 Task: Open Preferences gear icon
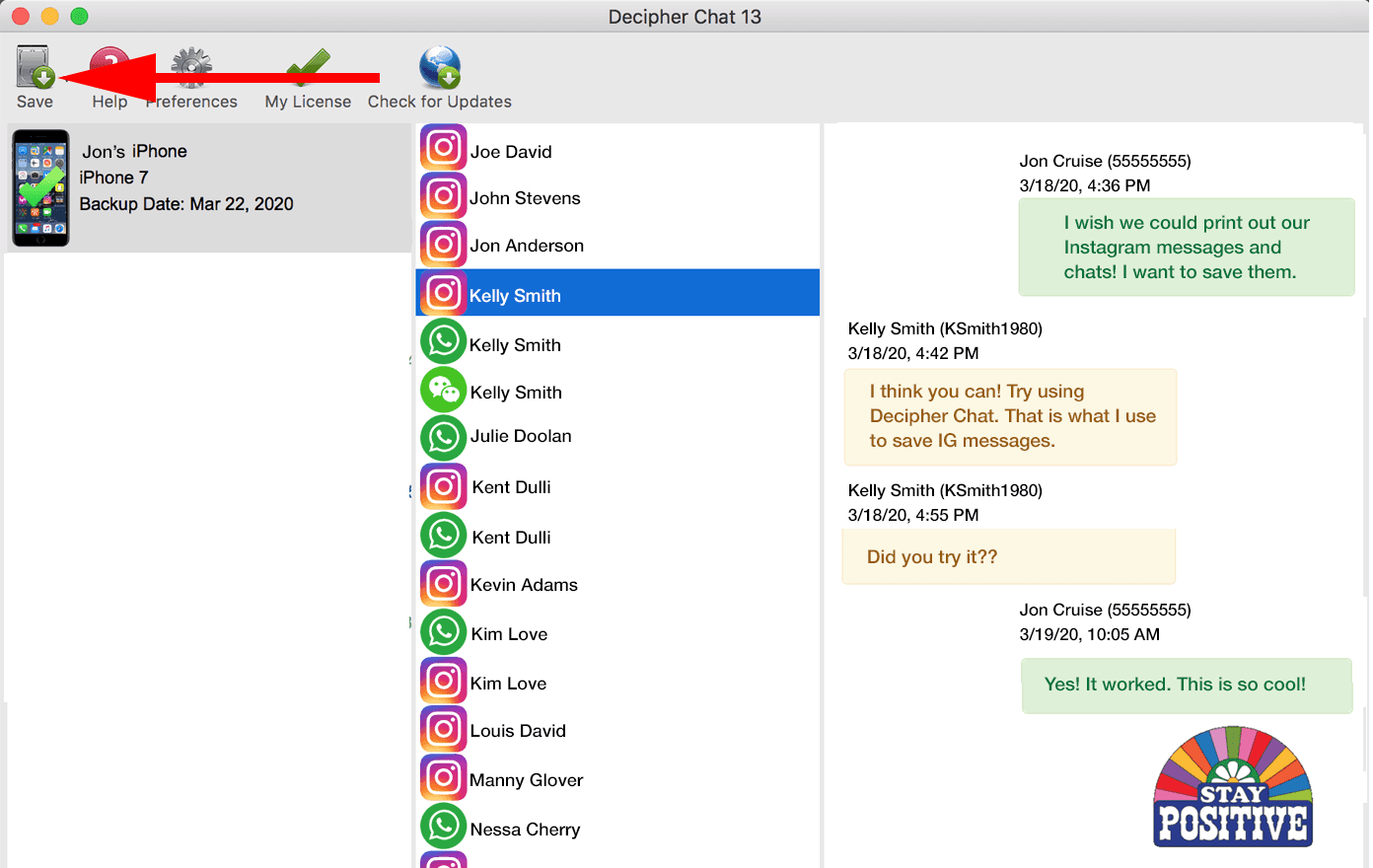click(192, 69)
